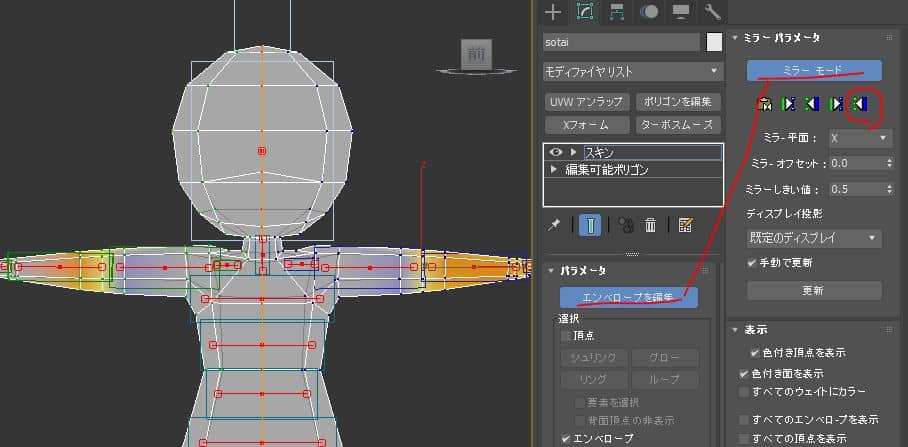The image size is (908, 447).
Task: Uncheck 手動で更新 checkbox
Action: coord(753,263)
